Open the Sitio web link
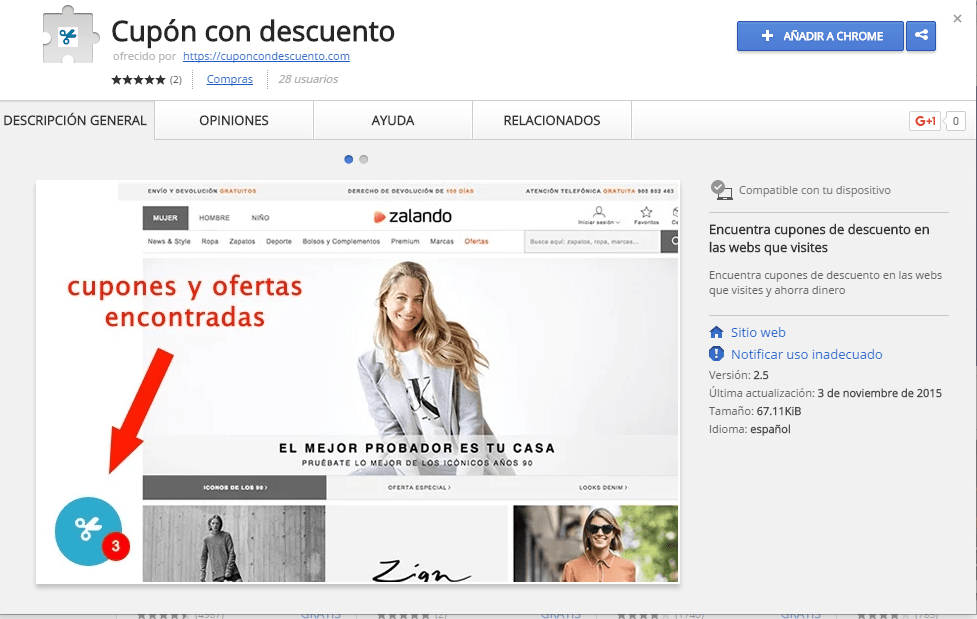This screenshot has height=619, width=977. (758, 332)
